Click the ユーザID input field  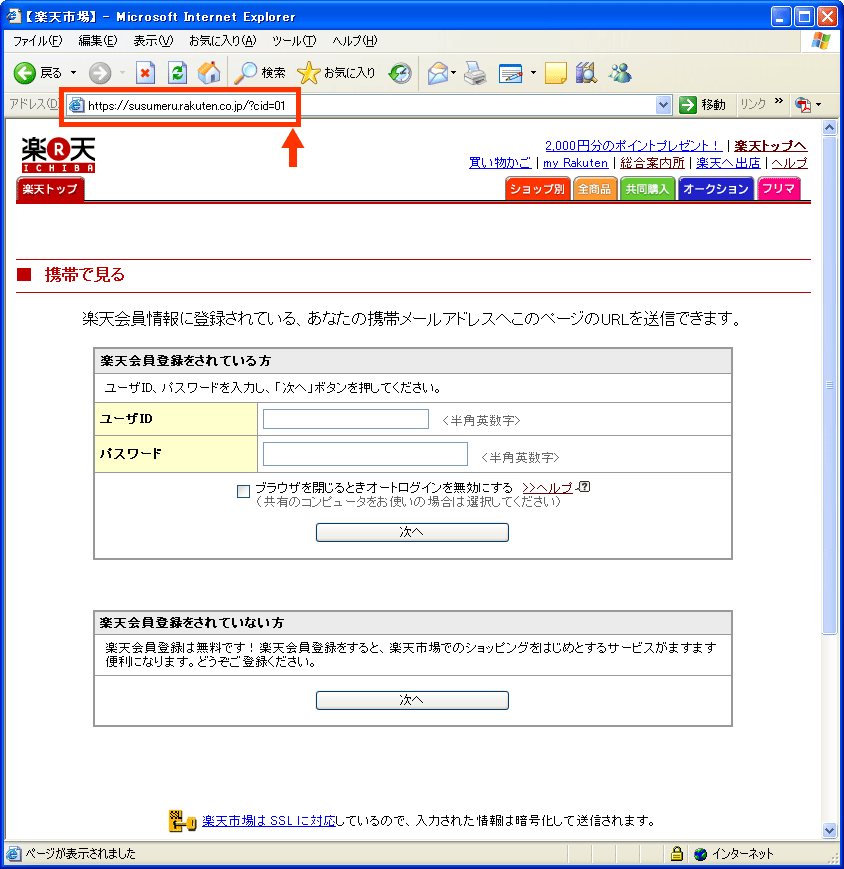(x=346, y=418)
